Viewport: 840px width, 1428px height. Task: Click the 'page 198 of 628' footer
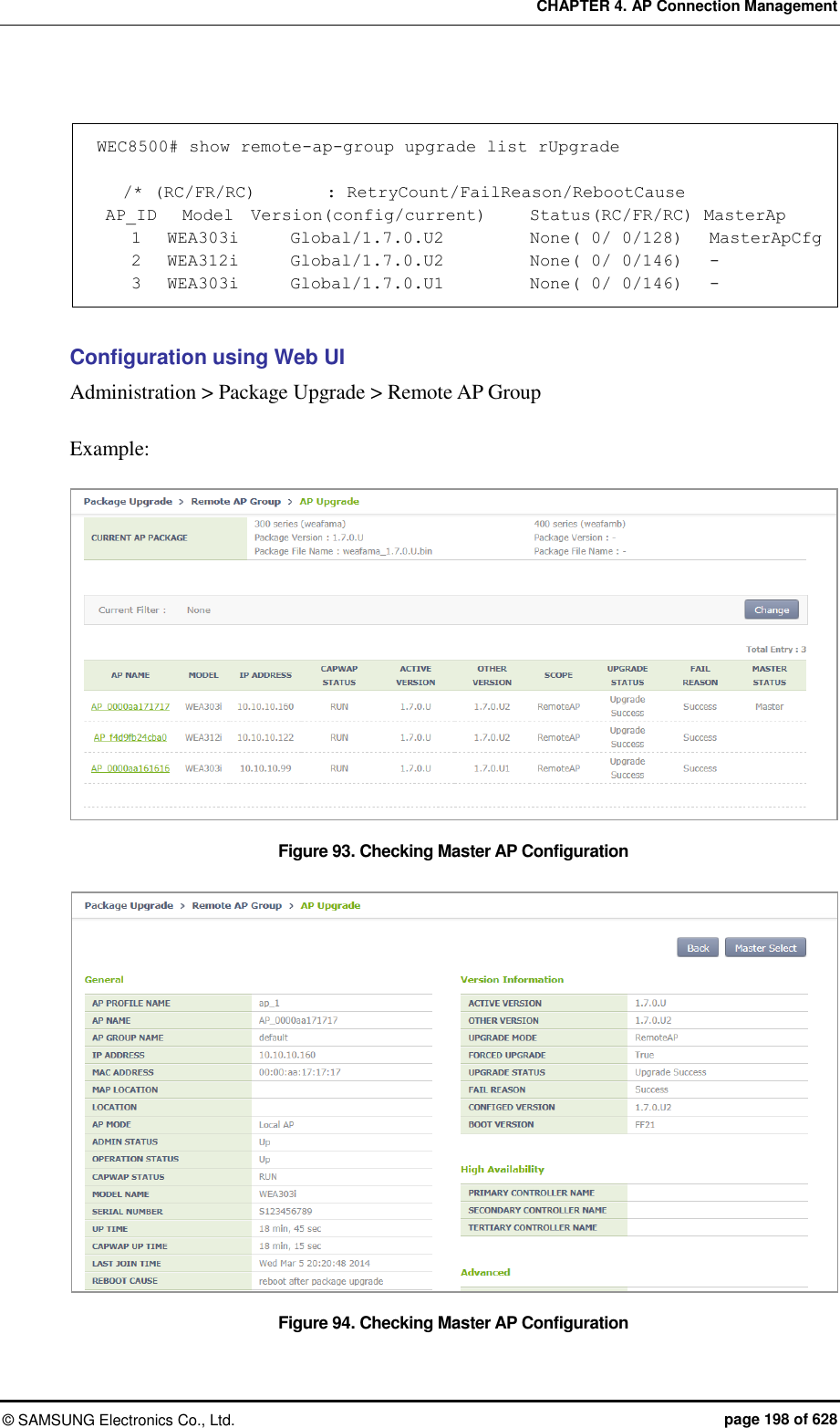pos(781,1419)
